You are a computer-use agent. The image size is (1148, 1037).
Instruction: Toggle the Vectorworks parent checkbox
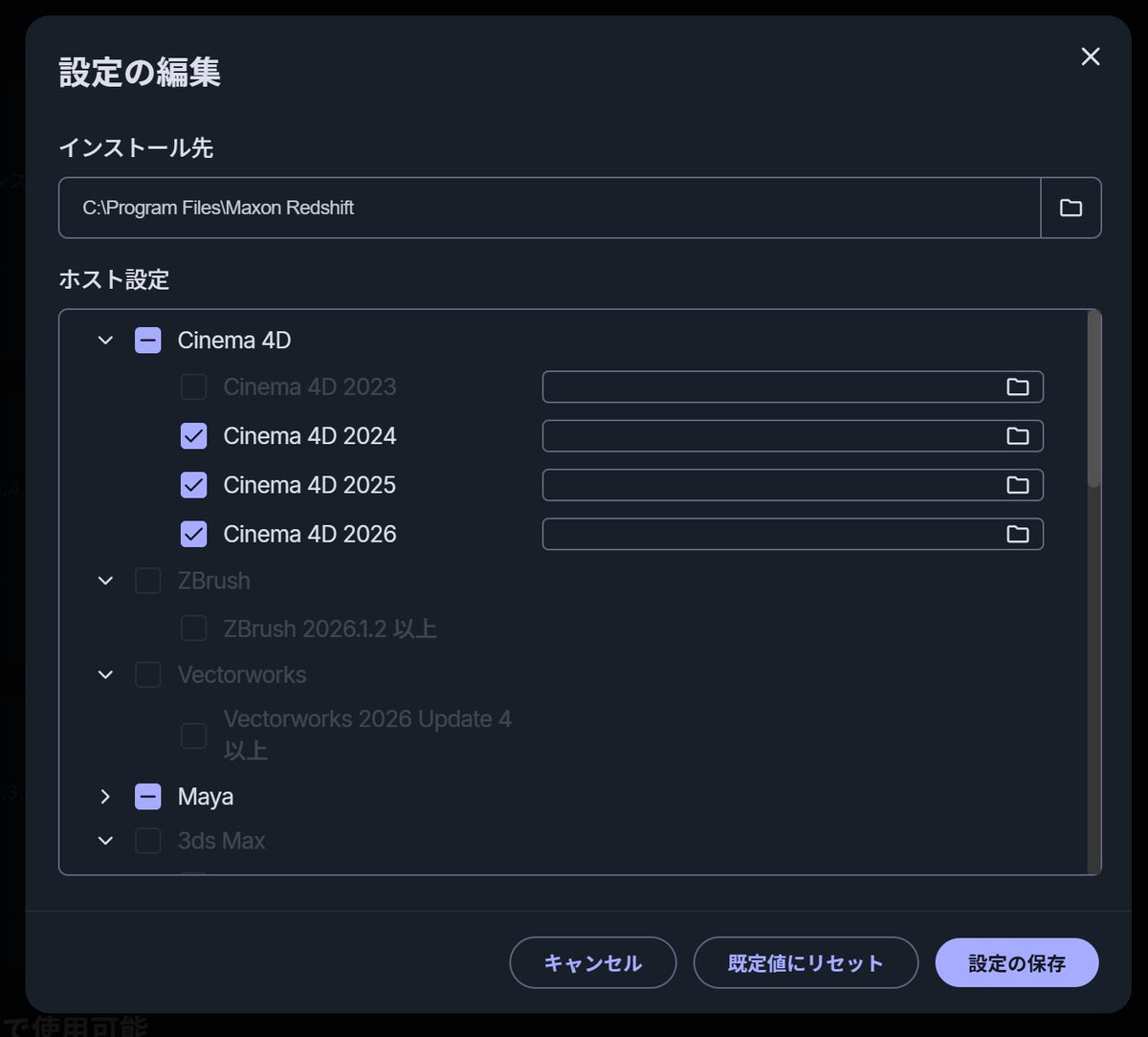(147, 674)
